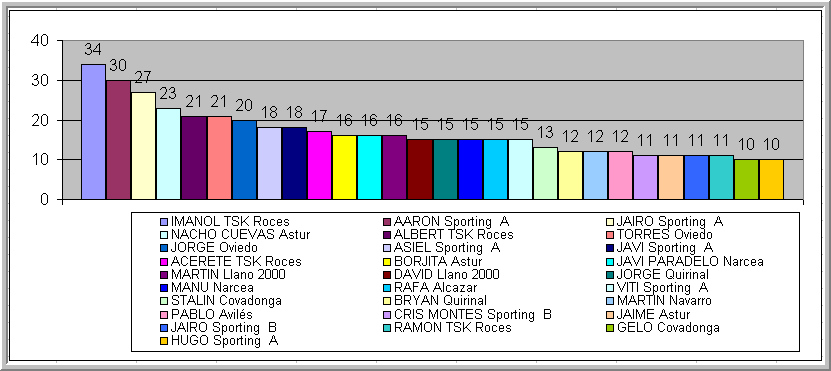The image size is (831, 371).
Task: Click the IMANOL TSK Roces legend swatch
Action: [x=165, y=222]
